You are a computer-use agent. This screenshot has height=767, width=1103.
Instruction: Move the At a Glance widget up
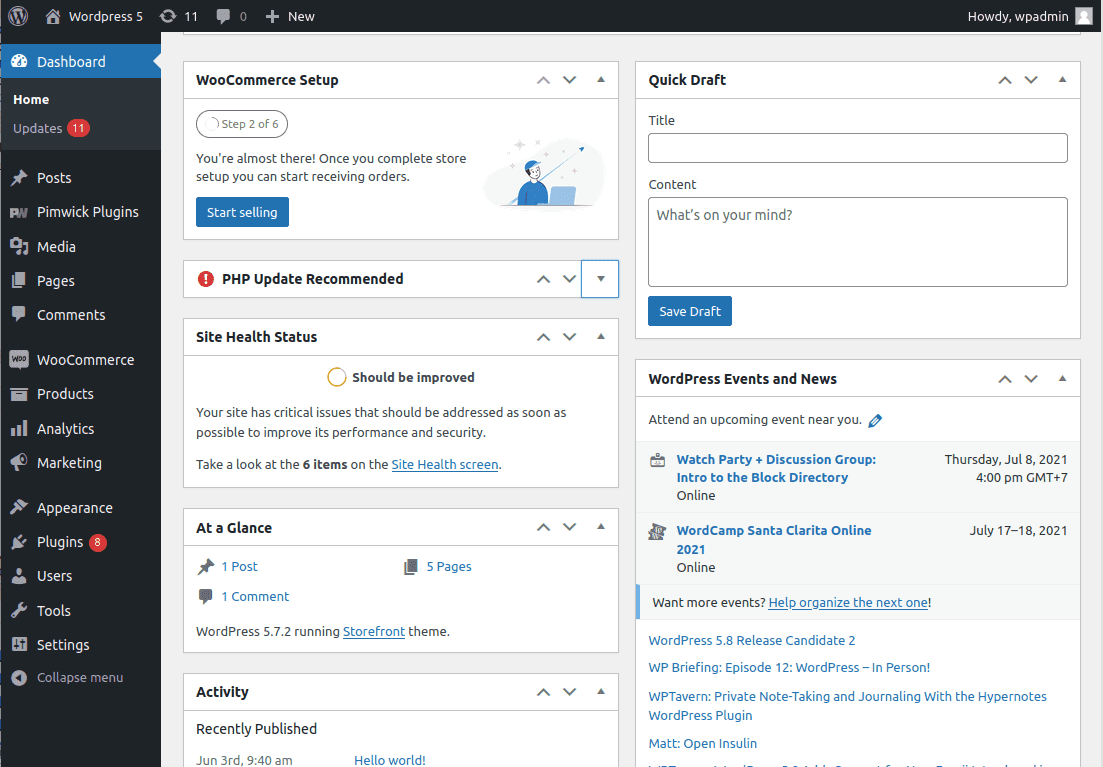[543, 527]
